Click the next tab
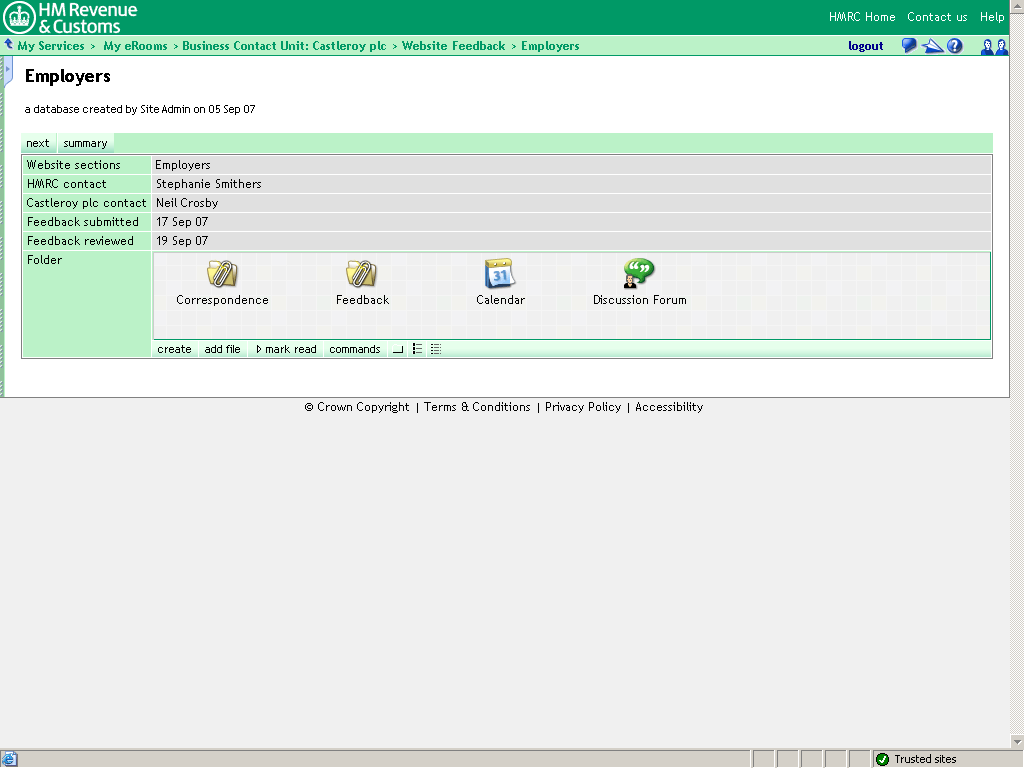Screen dimensions: 1024x768 point(38,143)
